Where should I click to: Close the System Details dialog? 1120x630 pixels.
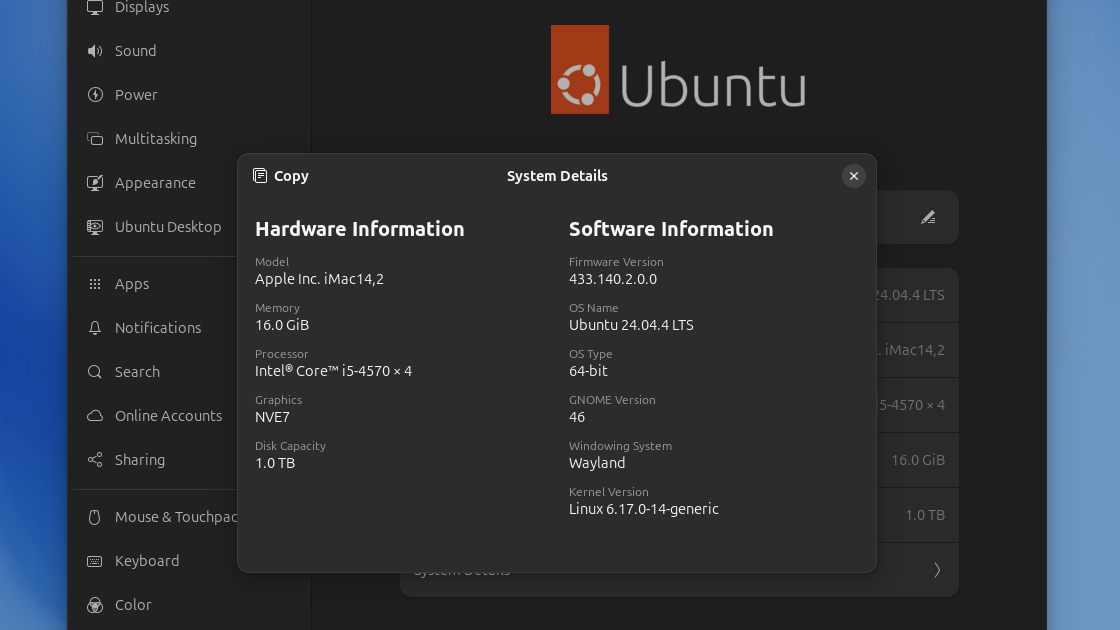coord(853,176)
